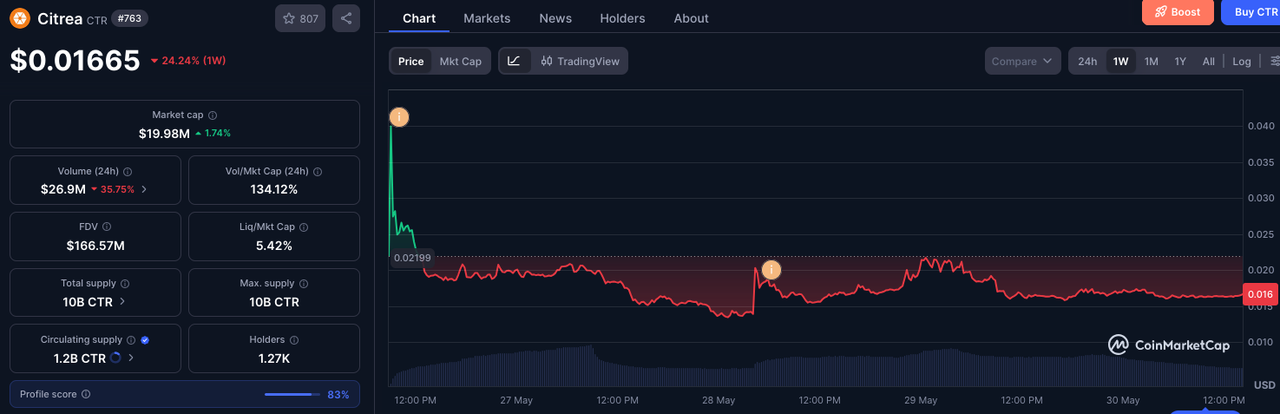Click the 35.75% volume change

click(112, 189)
